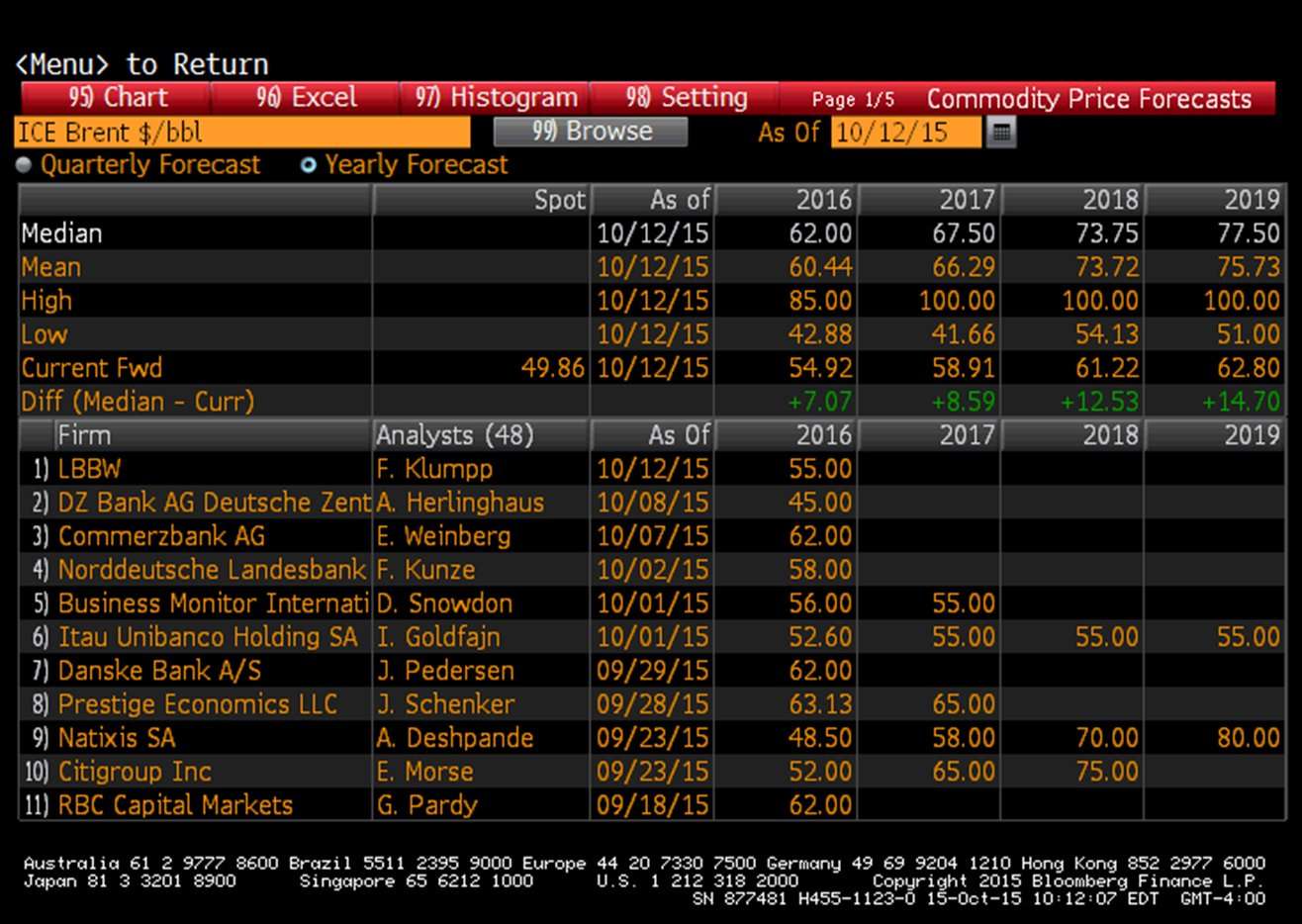Open the calendar icon beside As Of date
1302x924 pixels.
pyautogui.click(x=1001, y=132)
